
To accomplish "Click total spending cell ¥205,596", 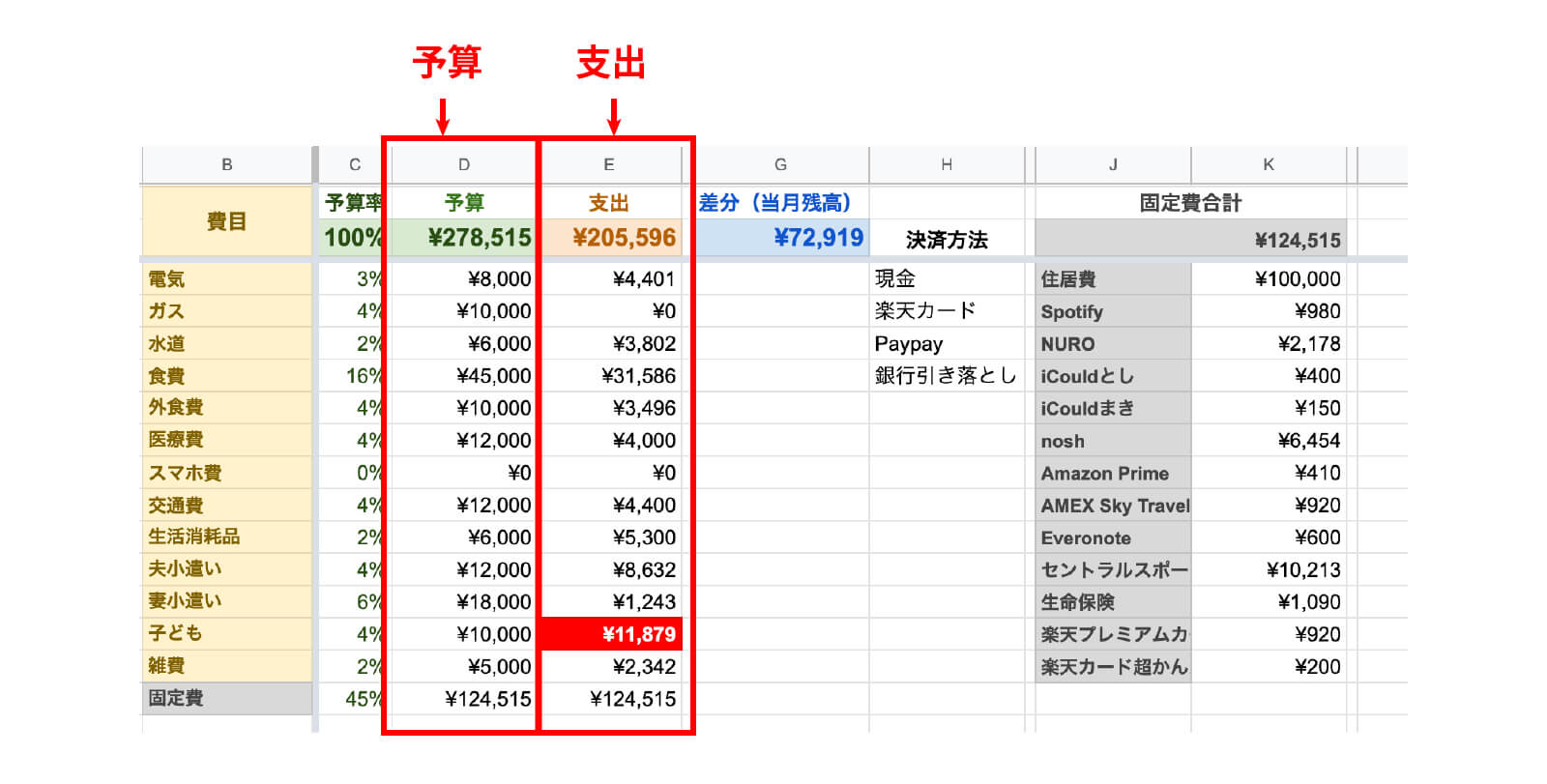I will tap(611, 238).
